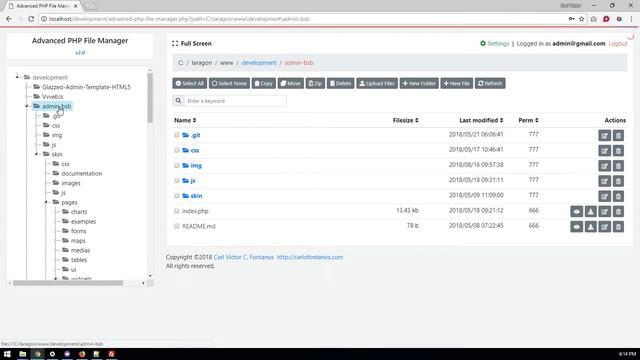This screenshot has height=360, width=640.
Task: Click trash icon for img folder
Action: point(618,166)
